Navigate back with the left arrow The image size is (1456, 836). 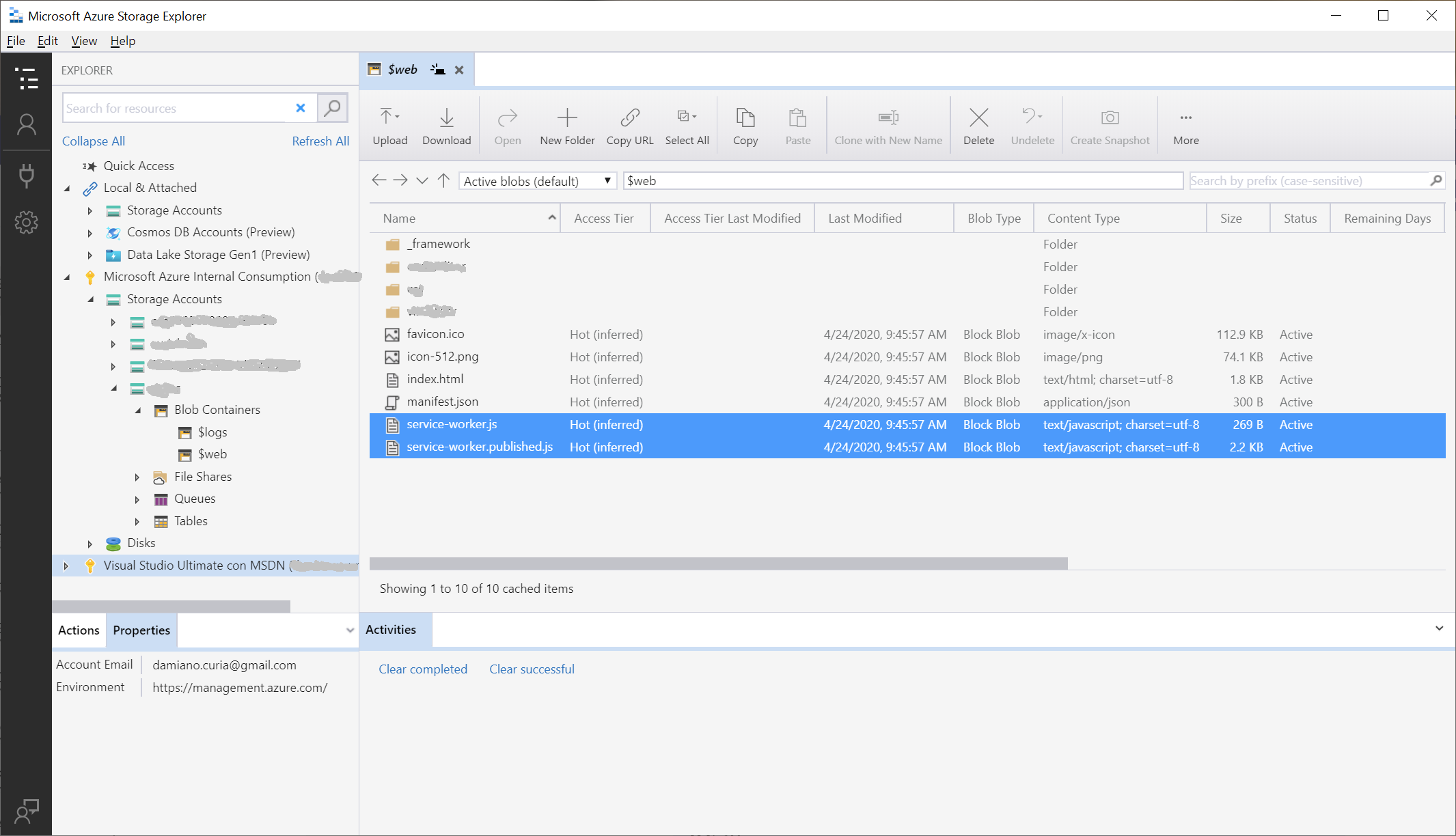379,180
